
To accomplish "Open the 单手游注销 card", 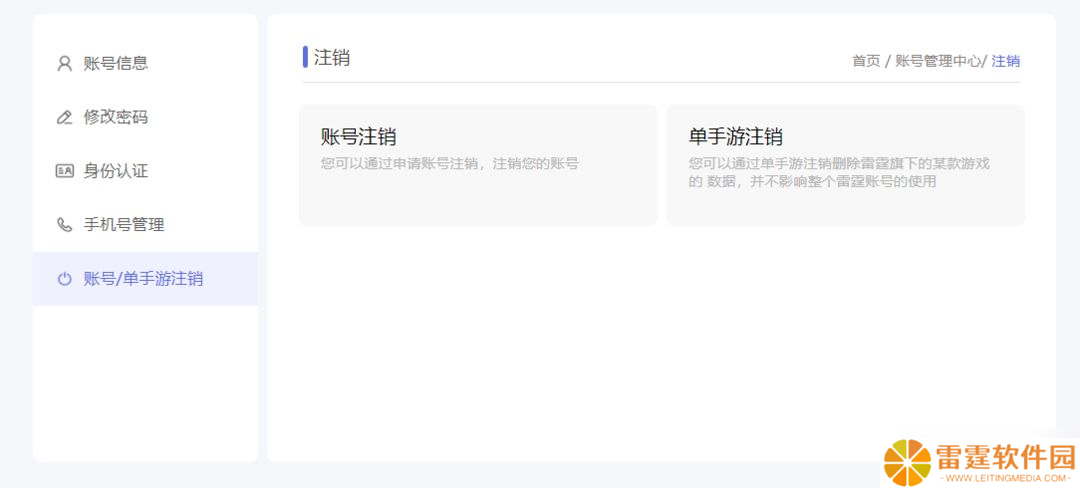I will click(x=846, y=165).
